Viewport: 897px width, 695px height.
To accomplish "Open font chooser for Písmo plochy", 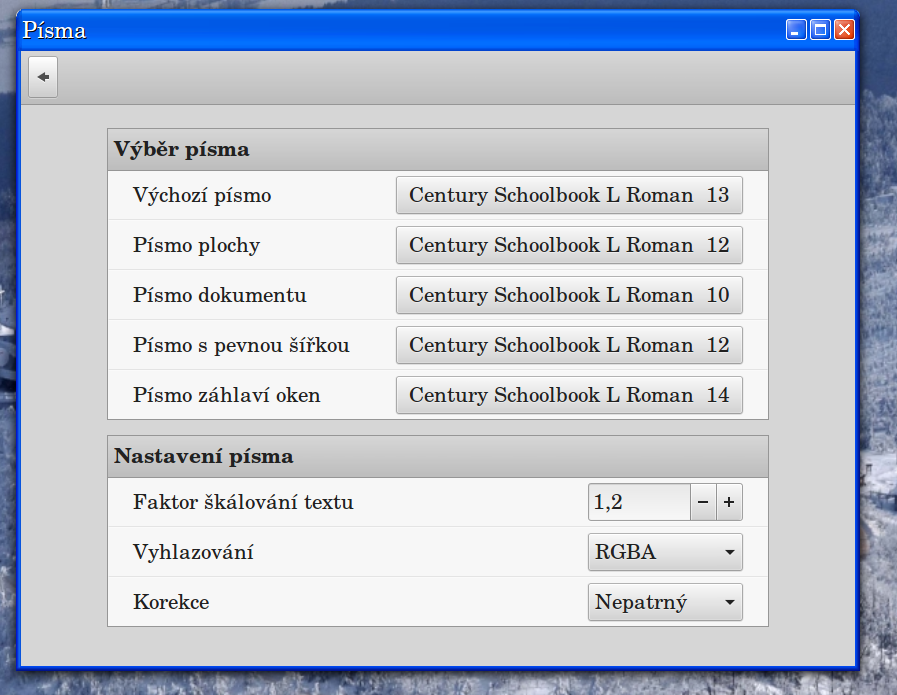I will click(x=569, y=245).
